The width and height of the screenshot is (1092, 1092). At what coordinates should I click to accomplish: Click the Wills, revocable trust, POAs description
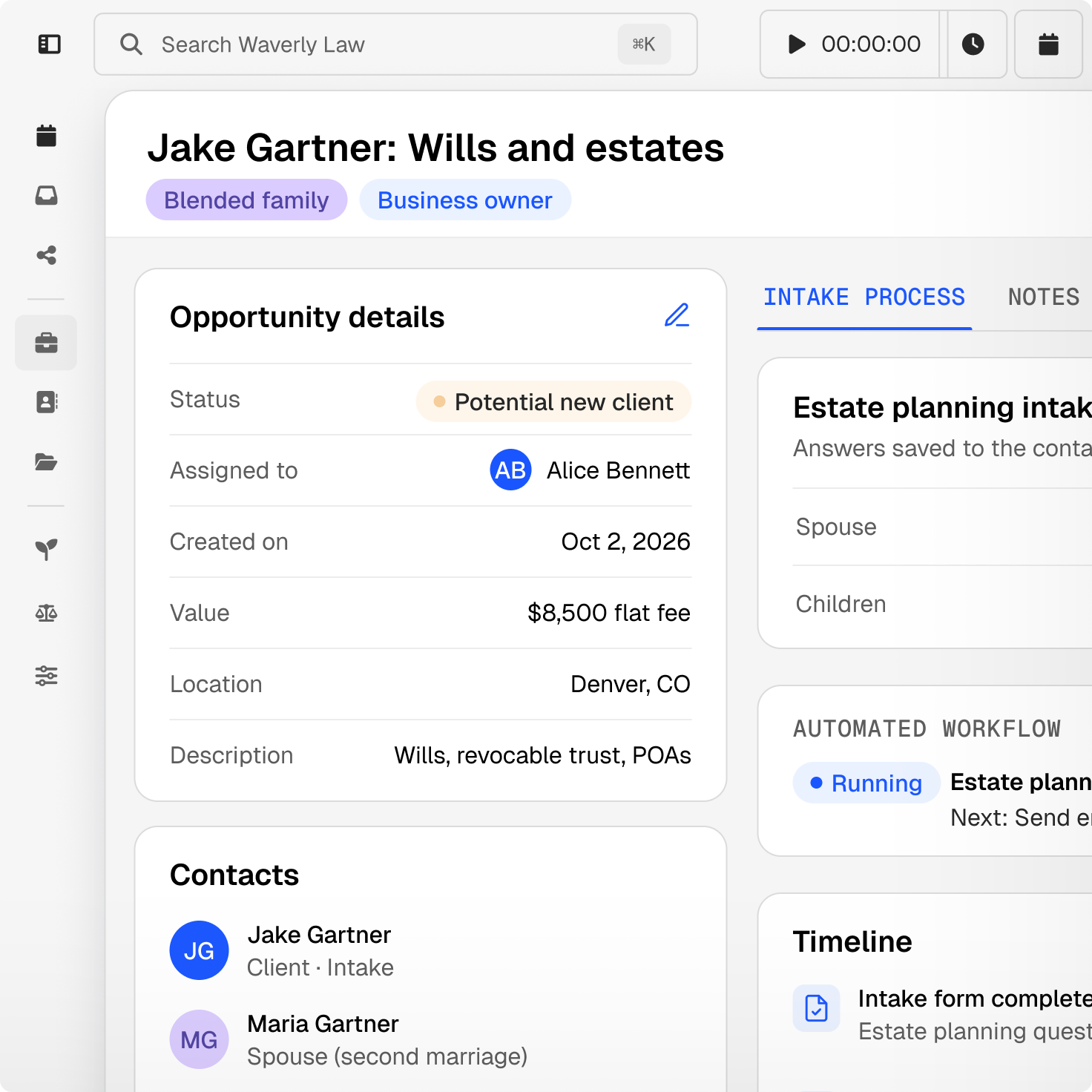[x=542, y=755]
